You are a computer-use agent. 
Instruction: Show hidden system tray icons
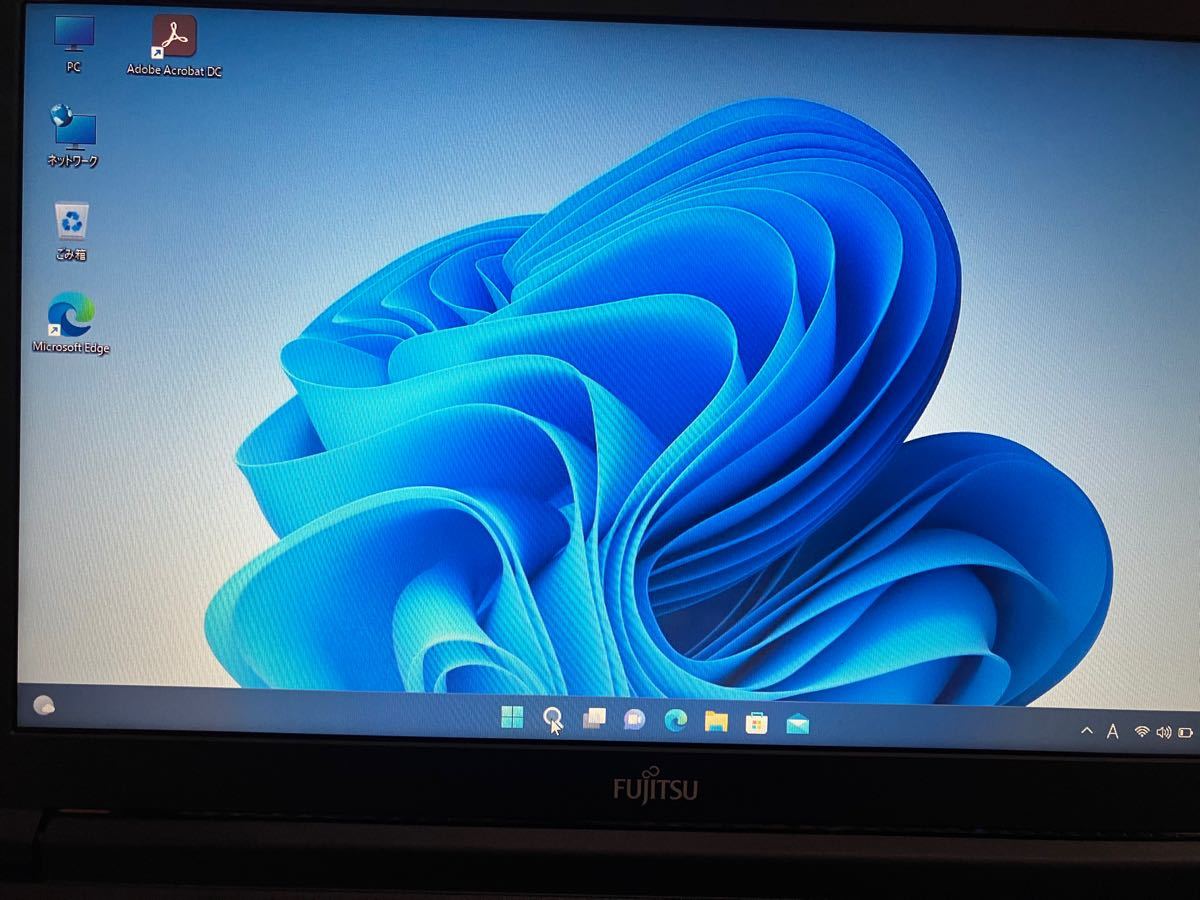(1087, 731)
